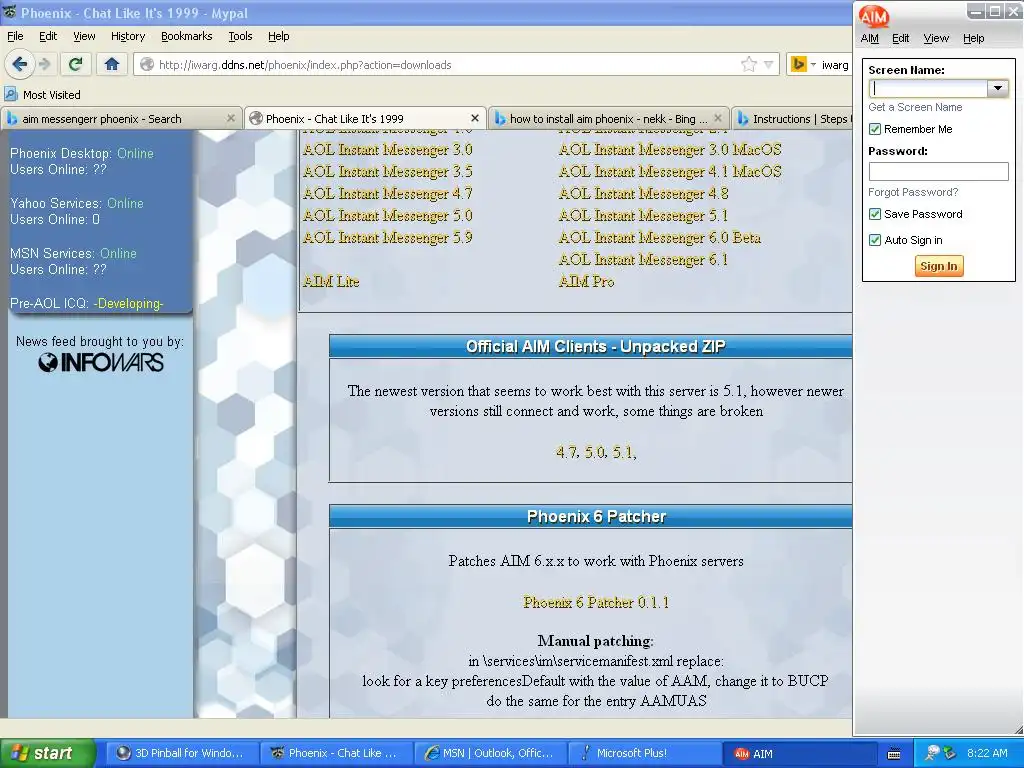The width and height of the screenshot is (1024, 768).
Task: Download AOL Instant Messenger 5.9
Action: 387,237
